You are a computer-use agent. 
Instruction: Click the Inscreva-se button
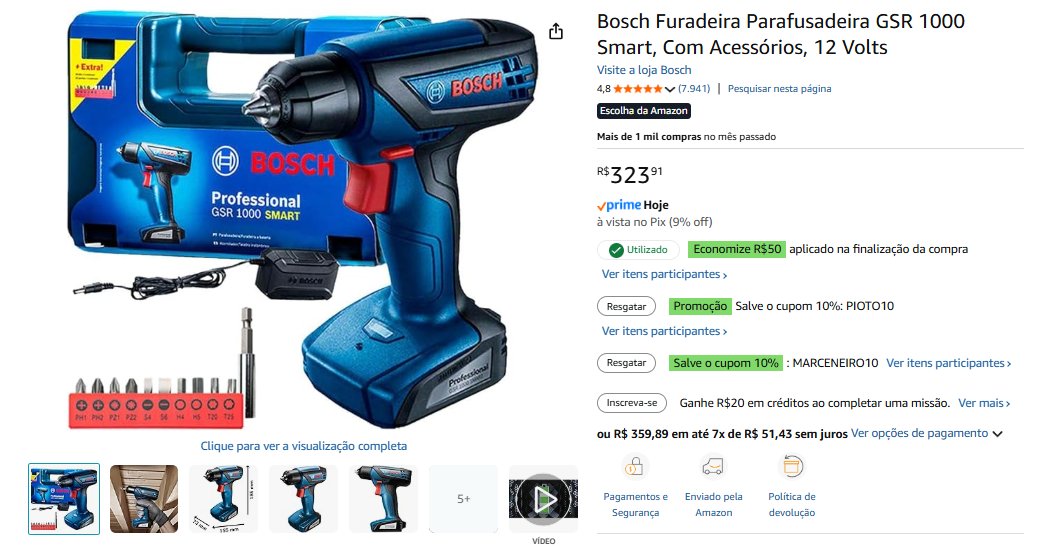click(x=631, y=403)
